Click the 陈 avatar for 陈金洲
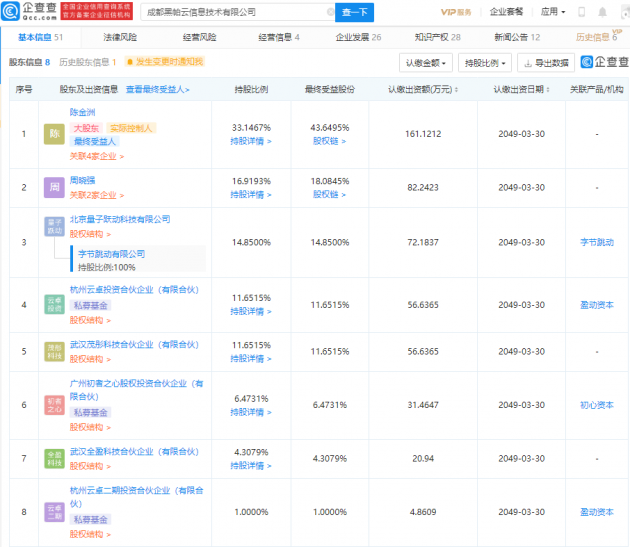Screen dimensions: 630x547 pos(54,134)
